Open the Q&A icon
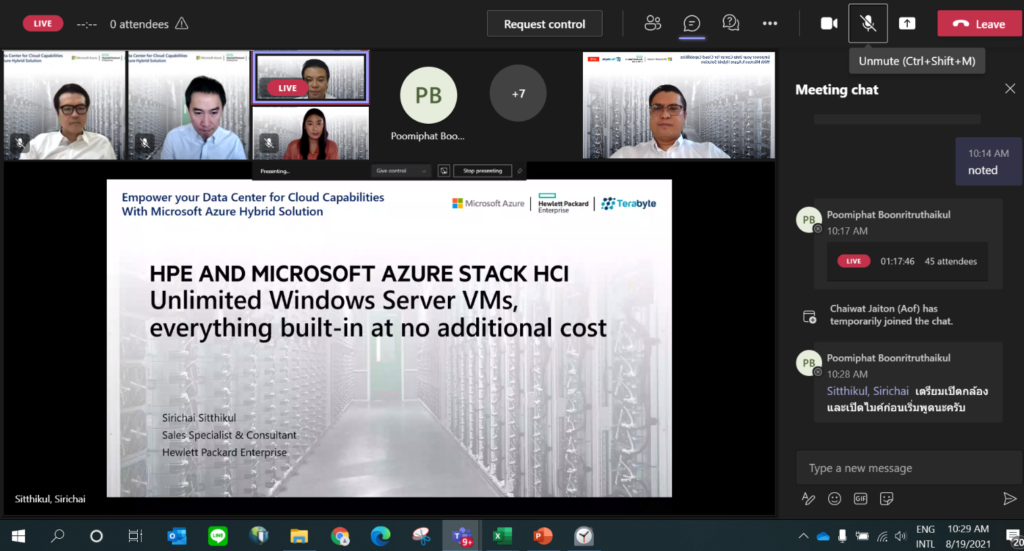This screenshot has height=551, width=1024. [731, 24]
